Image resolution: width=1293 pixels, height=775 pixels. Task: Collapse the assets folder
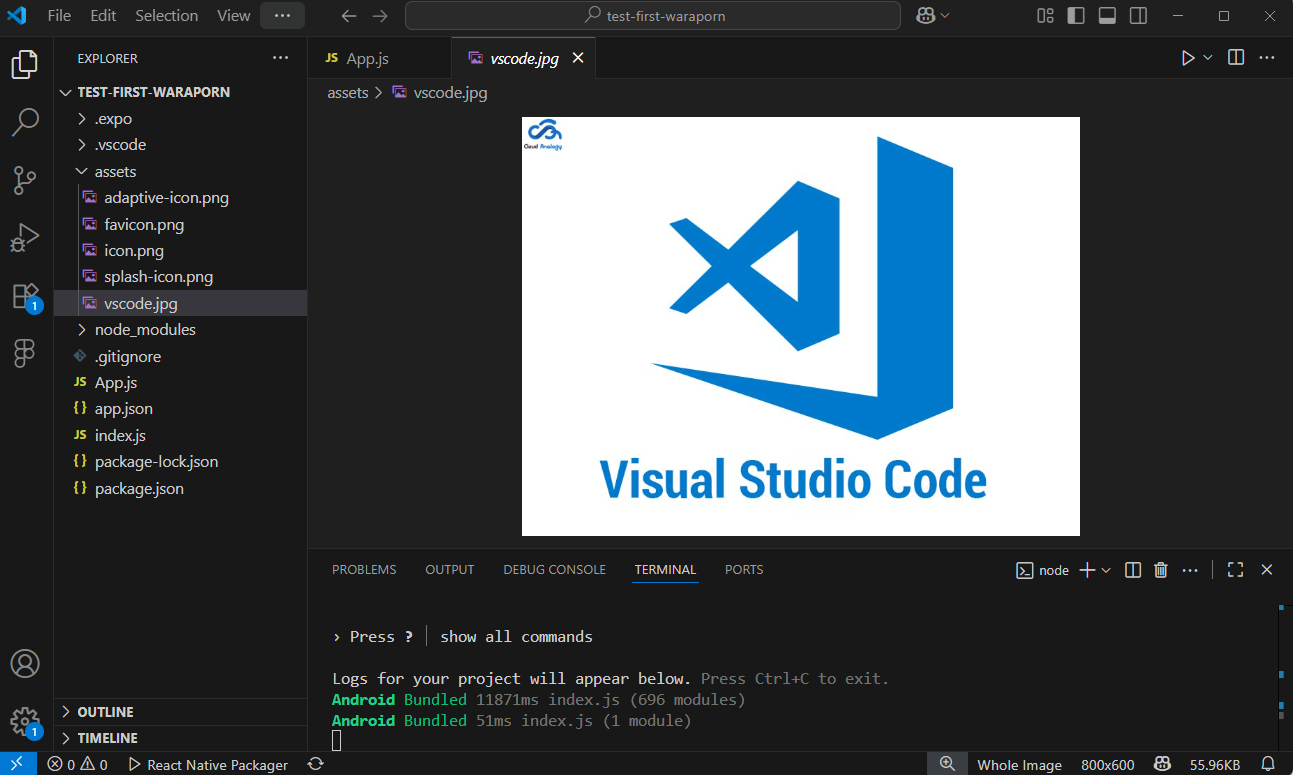point(115,172)
